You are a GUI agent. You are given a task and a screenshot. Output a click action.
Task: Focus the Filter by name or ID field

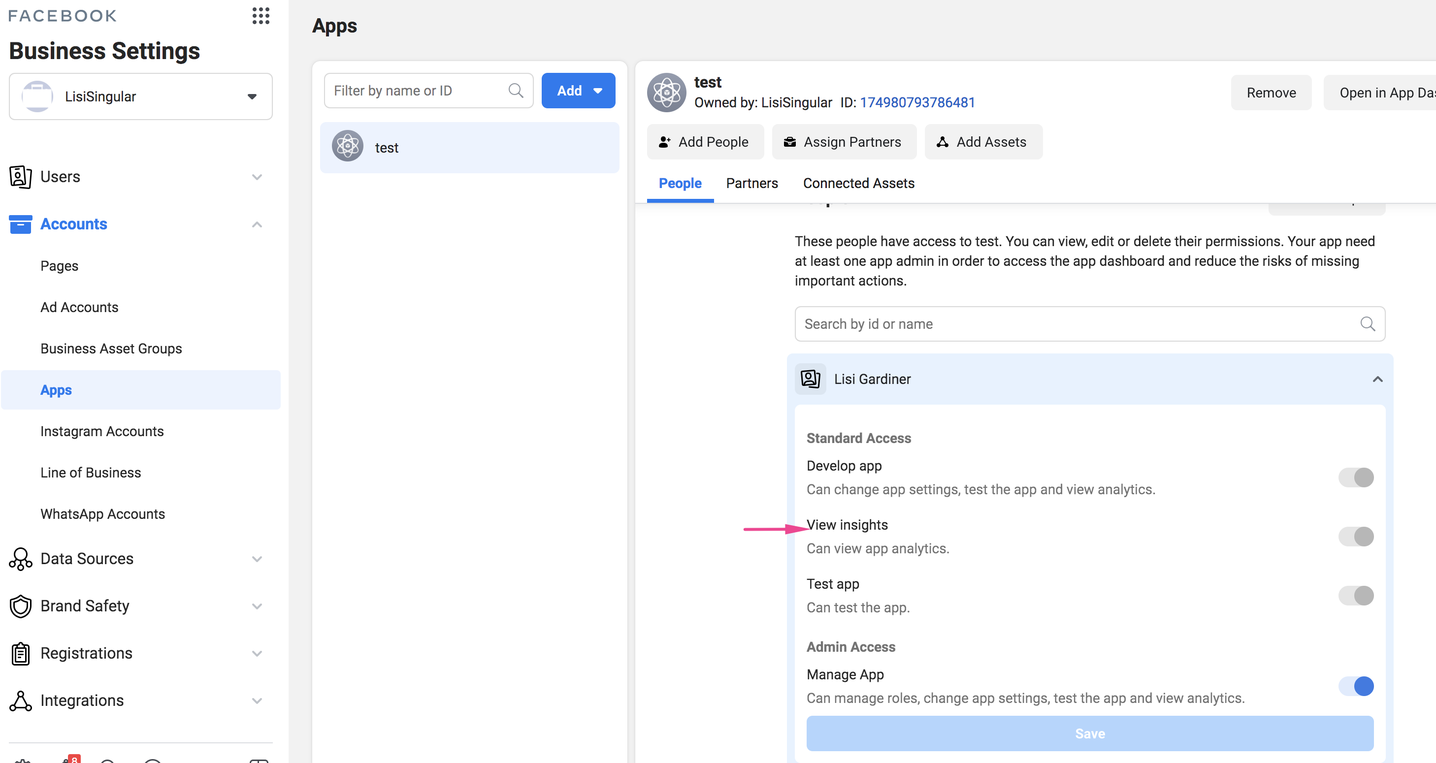coord(429,91)
